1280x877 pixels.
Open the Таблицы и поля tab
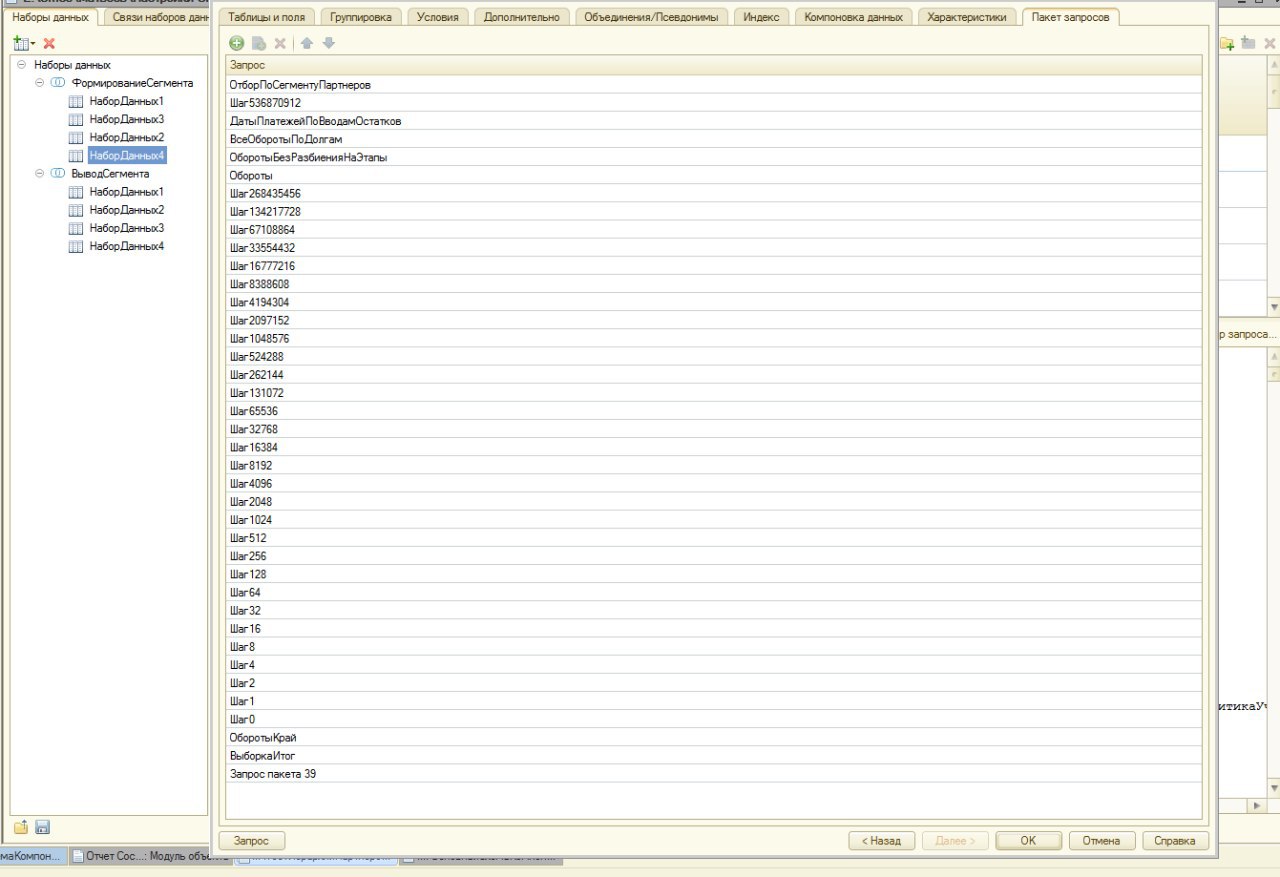pyautogui.click(x=267, y=17)
